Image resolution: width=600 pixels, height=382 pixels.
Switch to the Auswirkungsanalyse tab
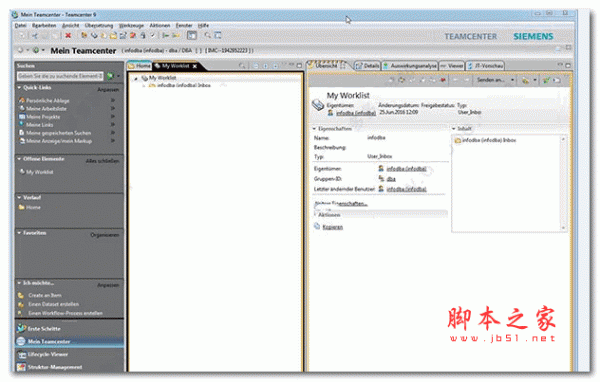click(410, 66)
